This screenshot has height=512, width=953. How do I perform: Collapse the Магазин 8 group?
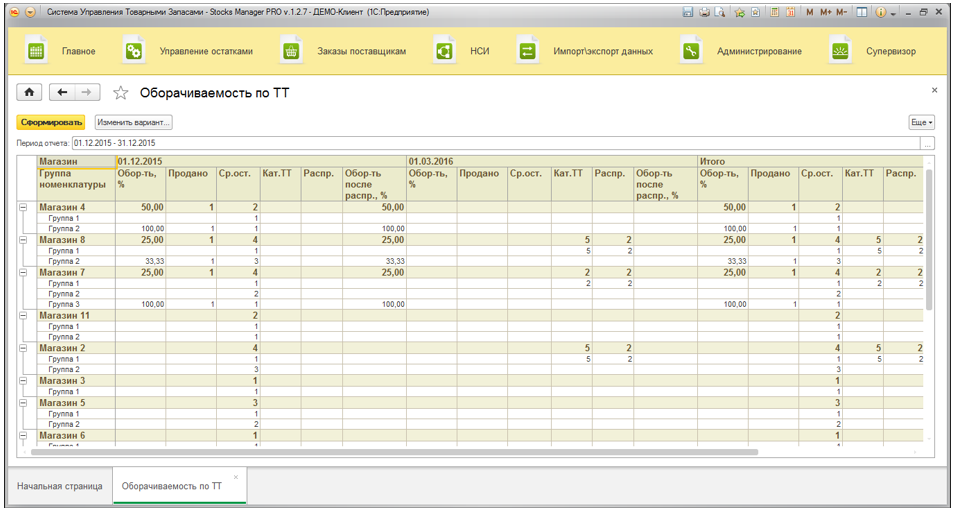coord(23,240)
